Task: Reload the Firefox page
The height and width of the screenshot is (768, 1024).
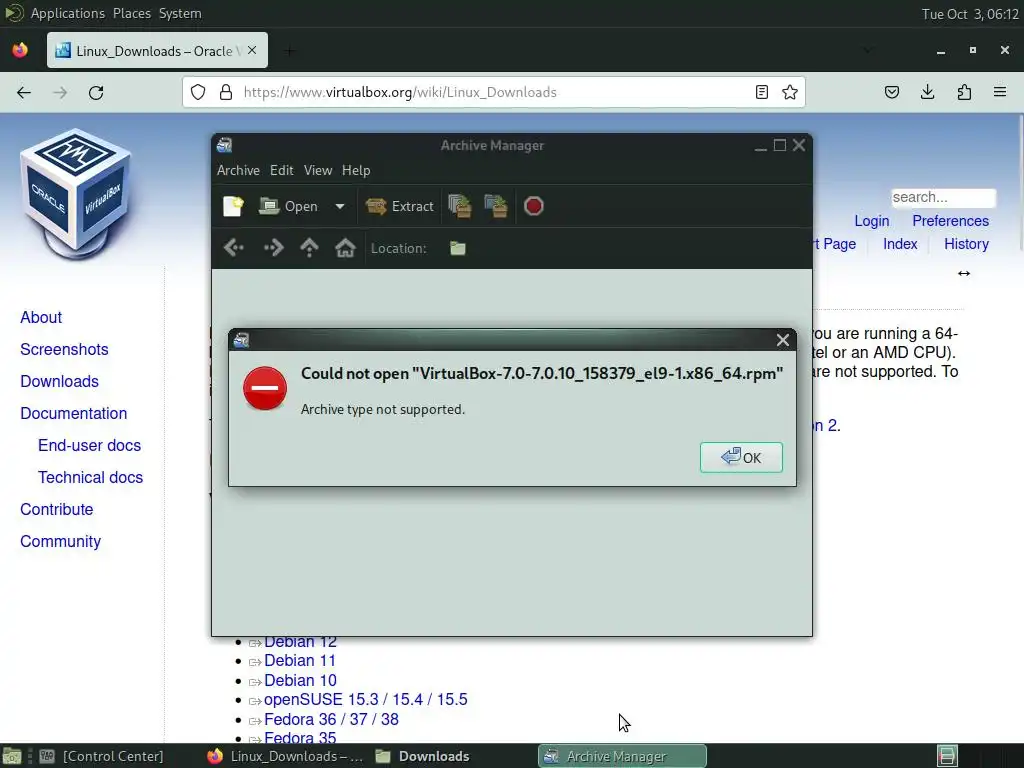Action: (x=96, y=93)
